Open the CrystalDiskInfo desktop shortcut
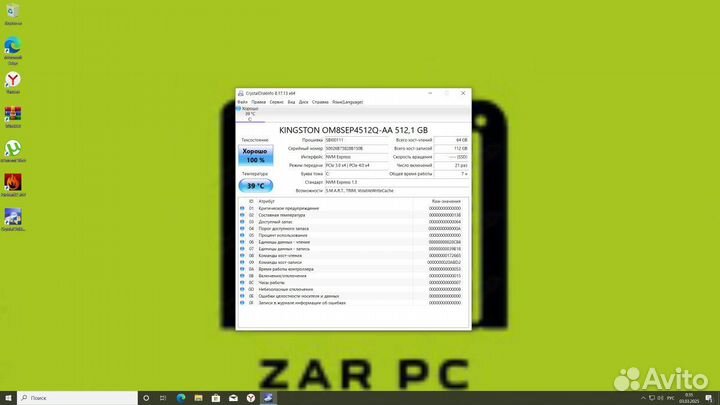 pyautogui.click(x=13, y=219)
